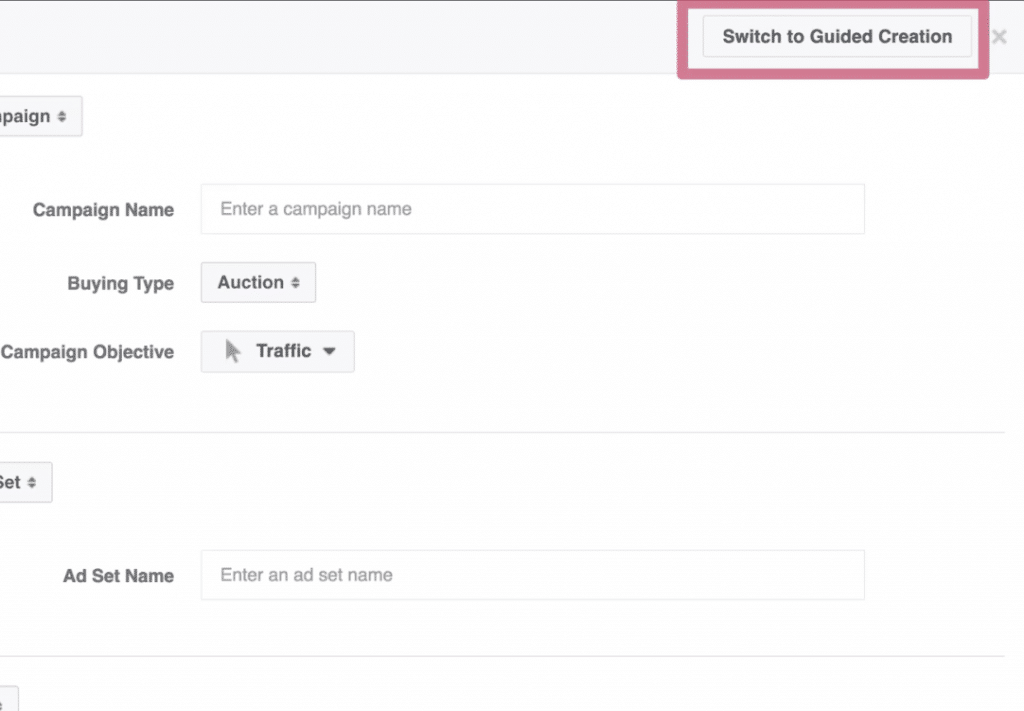Click the Ad Set Name label
The height and width of the screenshot is (711, 1024).
point(118,576)
